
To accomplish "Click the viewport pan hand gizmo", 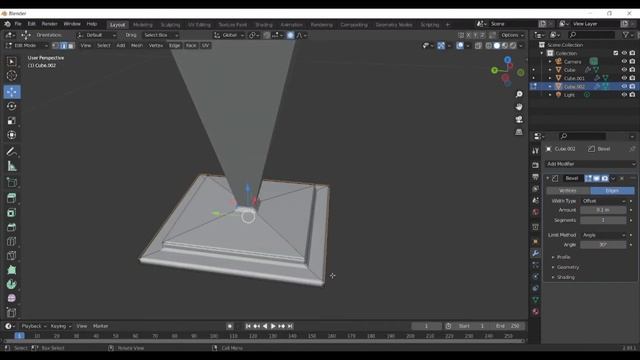I will pyautogui.click(x=519, y=107).
